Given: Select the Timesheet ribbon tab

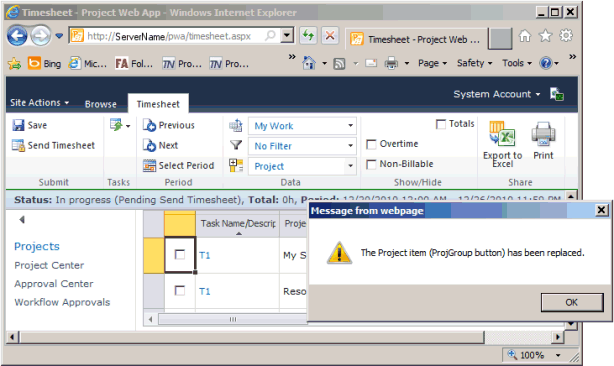Looking at the screenshot, I should (158, 104).
